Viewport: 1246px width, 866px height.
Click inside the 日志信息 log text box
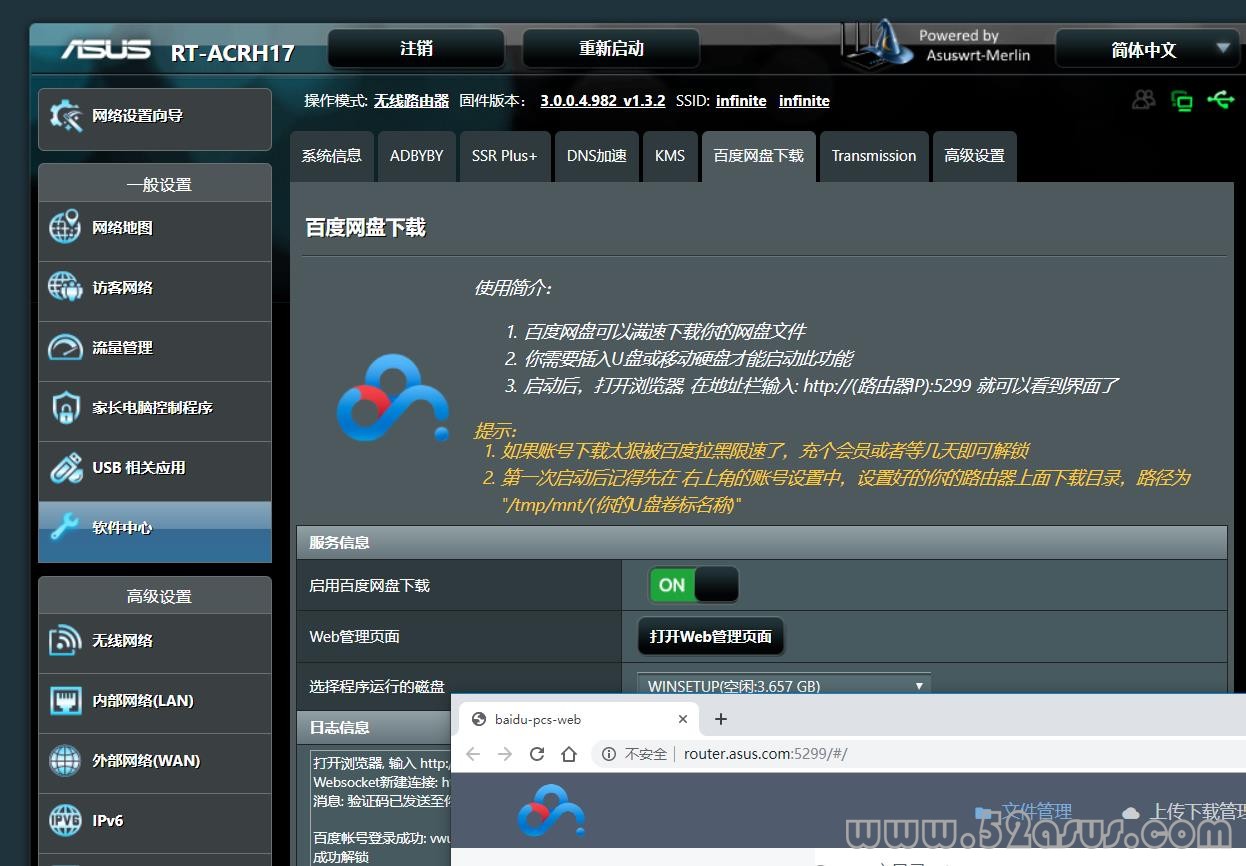click(x=380, y=808)
